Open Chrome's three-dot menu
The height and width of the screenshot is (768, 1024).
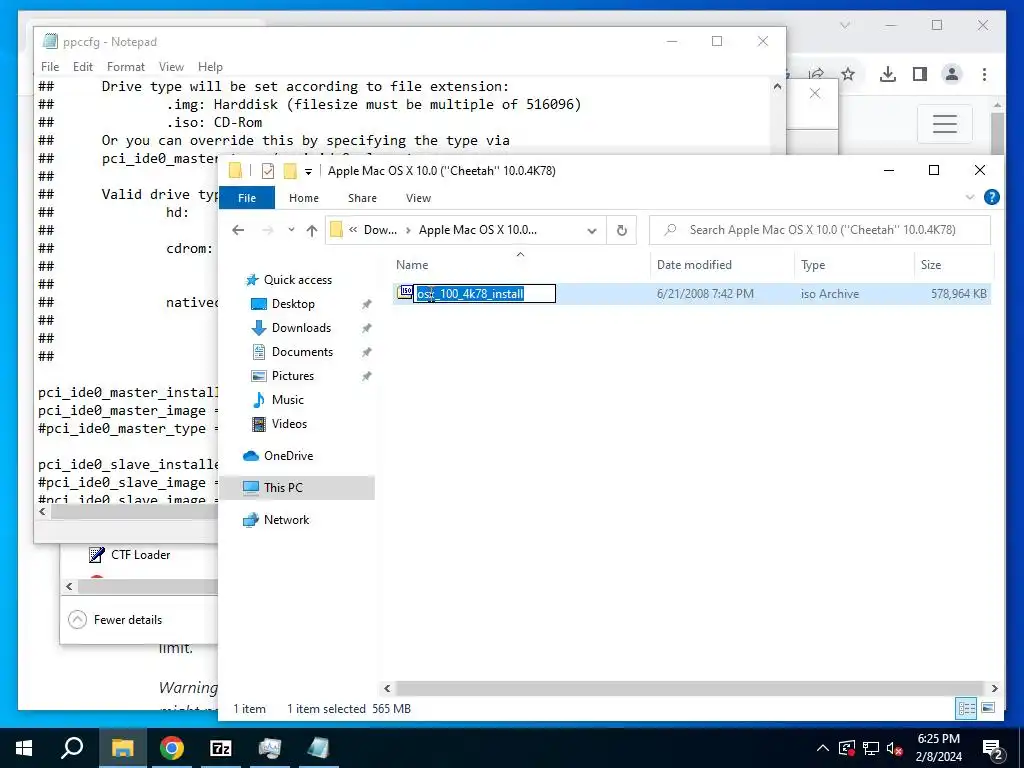tap(984, 74)
